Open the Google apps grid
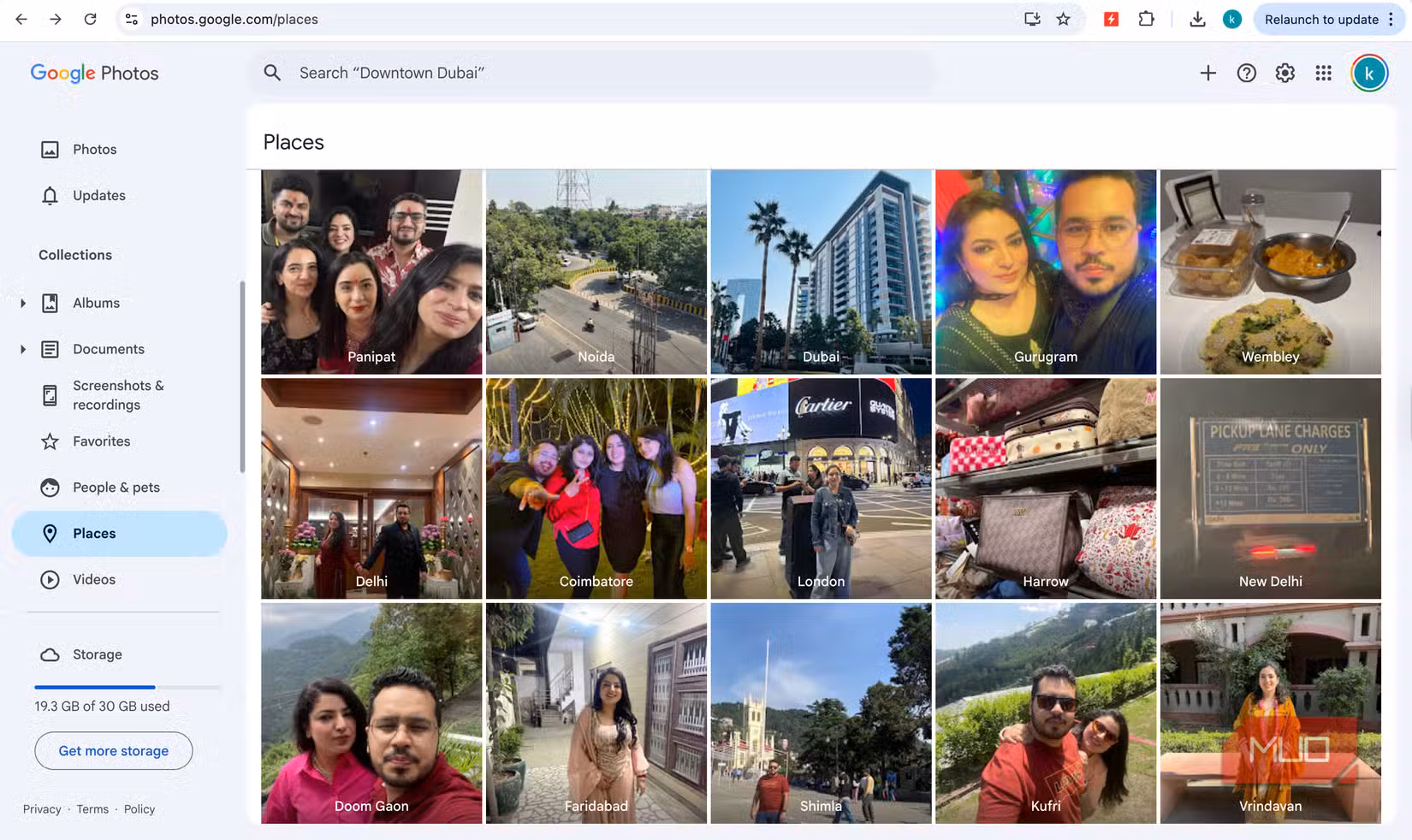This screenshot has height=840, width=1412. (1323, 73)
